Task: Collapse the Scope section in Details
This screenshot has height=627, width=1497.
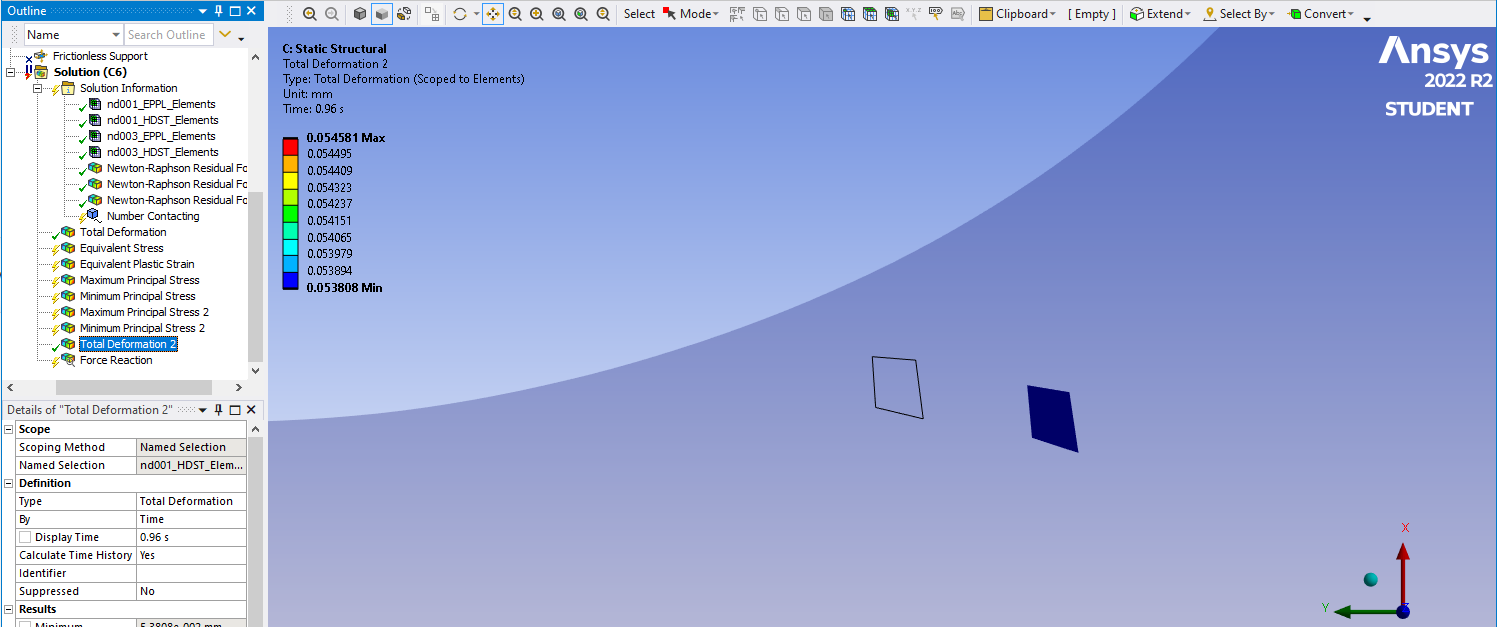Action: tap(10, 429)
